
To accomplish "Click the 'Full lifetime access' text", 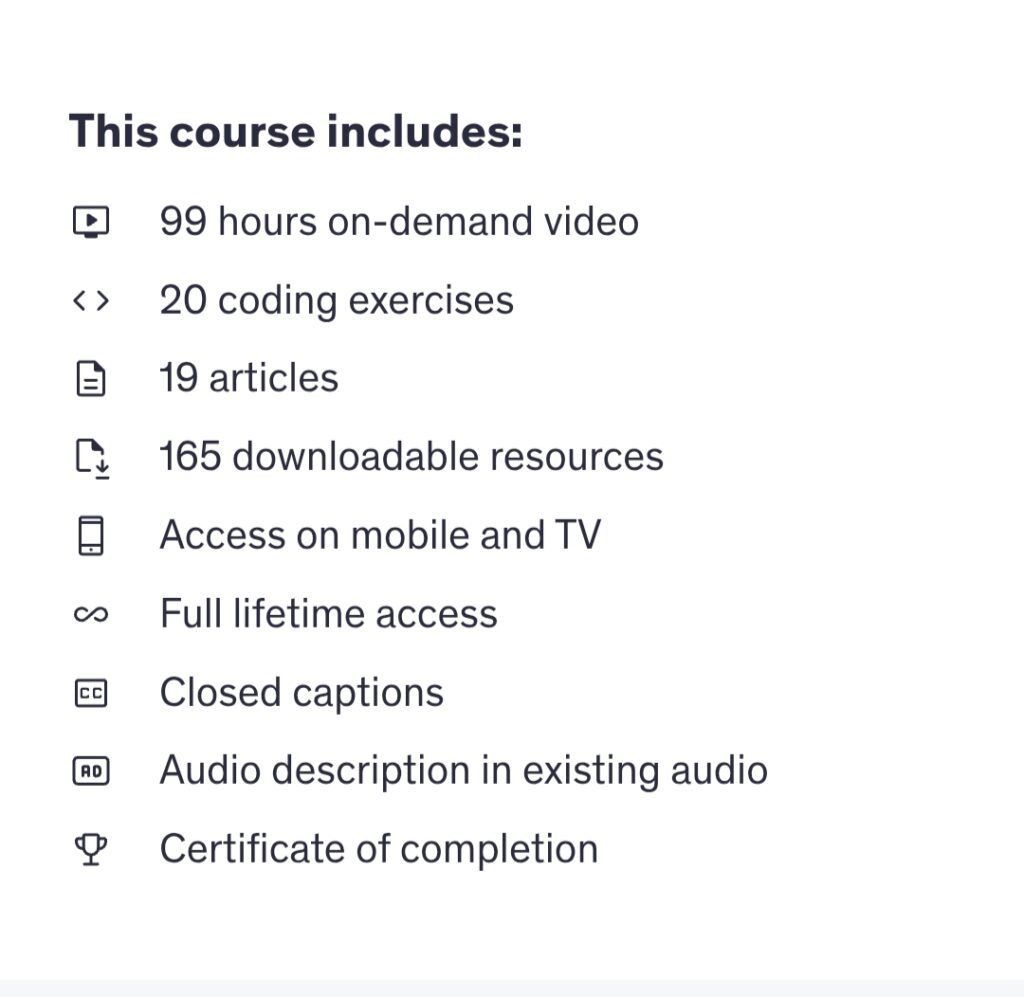I will coord(328,614).
